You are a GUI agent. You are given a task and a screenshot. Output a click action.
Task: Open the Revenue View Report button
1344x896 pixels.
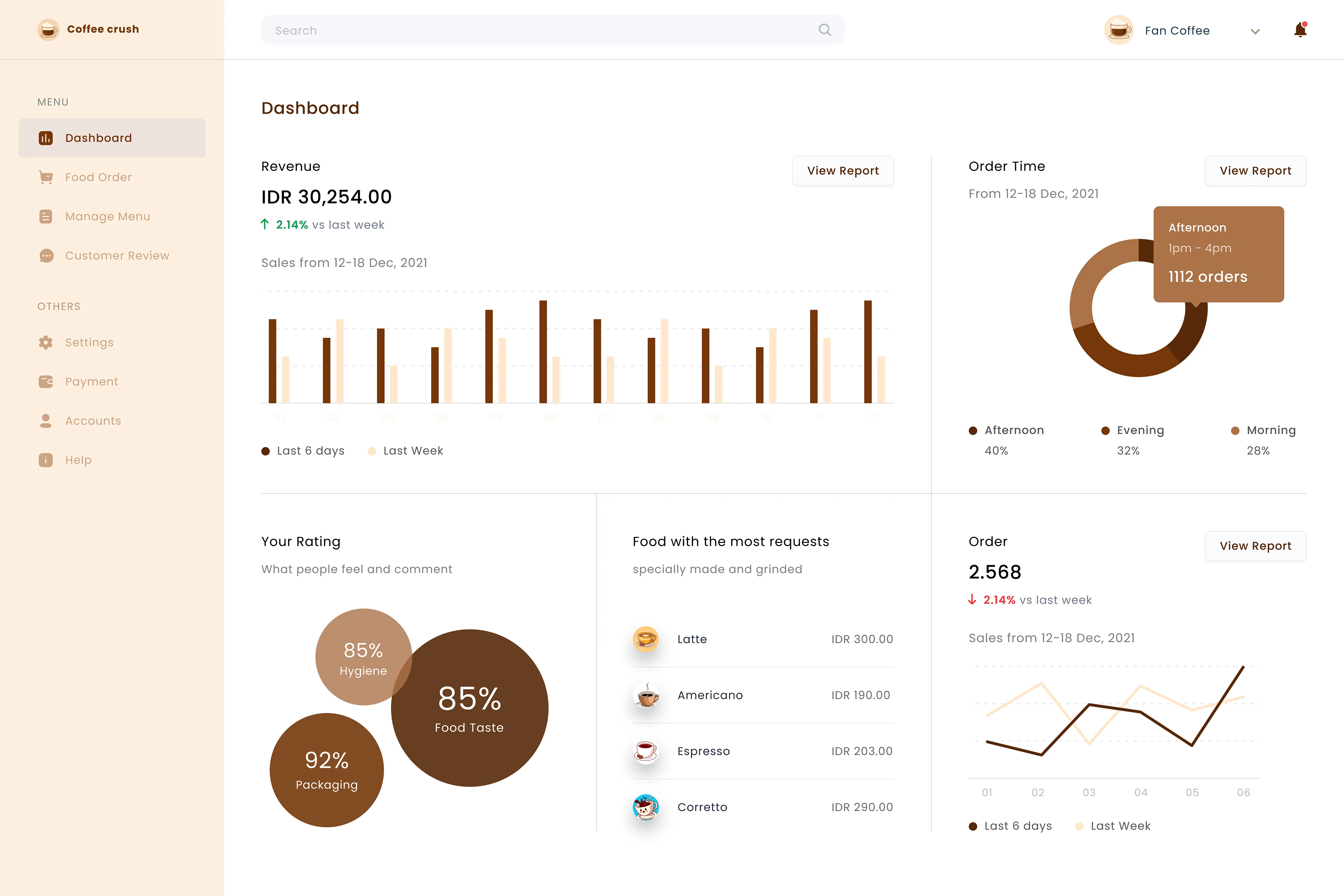tap(843, 171)
